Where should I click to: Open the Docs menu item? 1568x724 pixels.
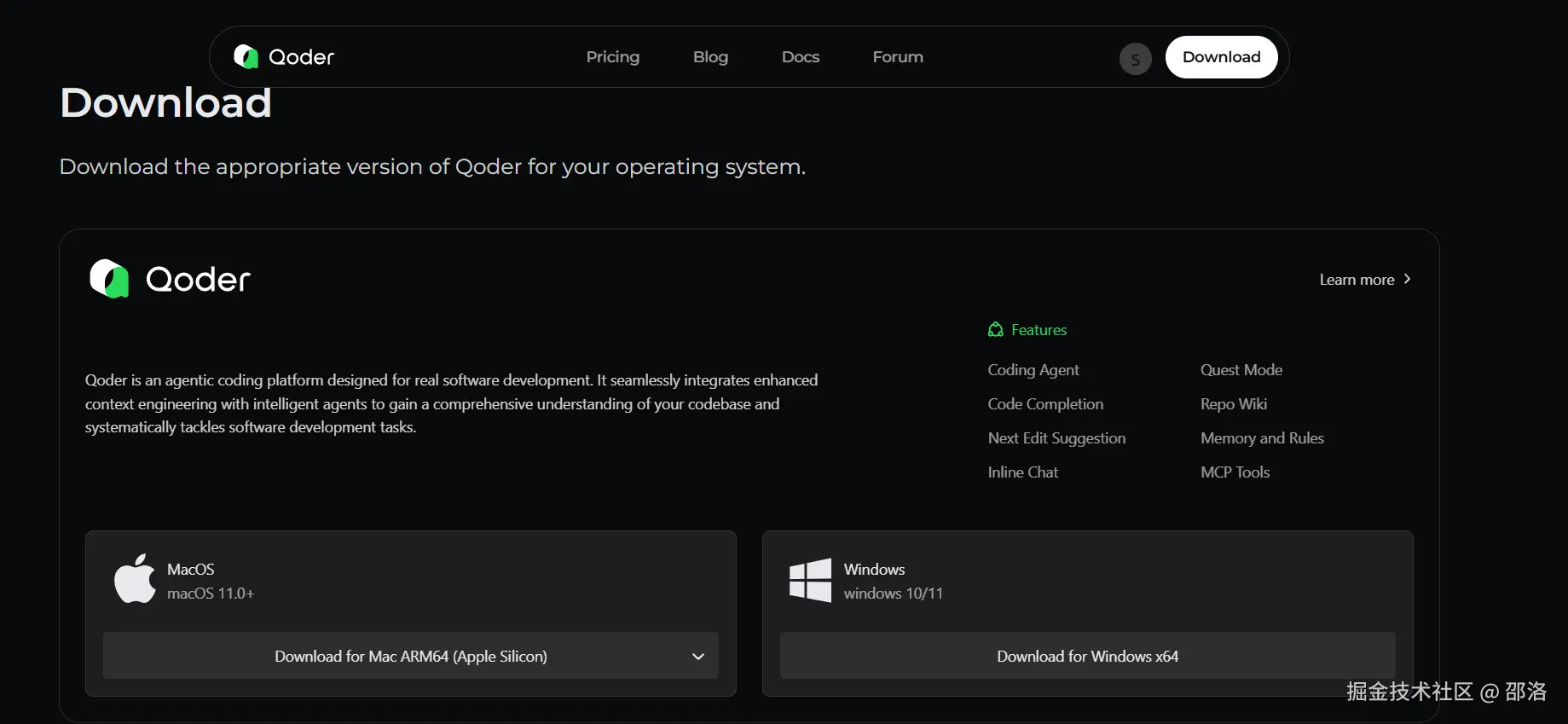[x=801, y=57]
